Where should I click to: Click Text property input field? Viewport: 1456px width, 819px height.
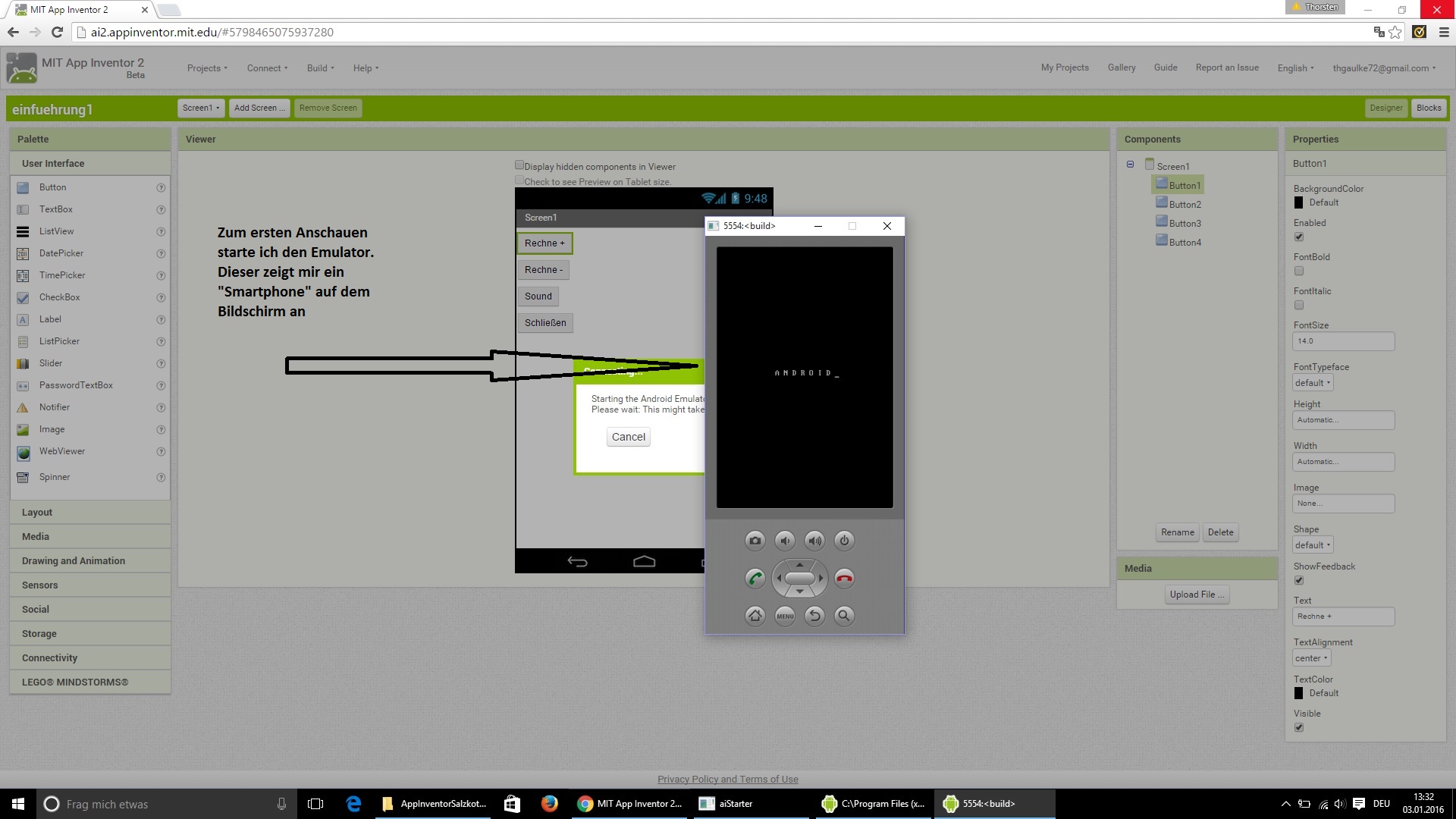point(1343,617)
